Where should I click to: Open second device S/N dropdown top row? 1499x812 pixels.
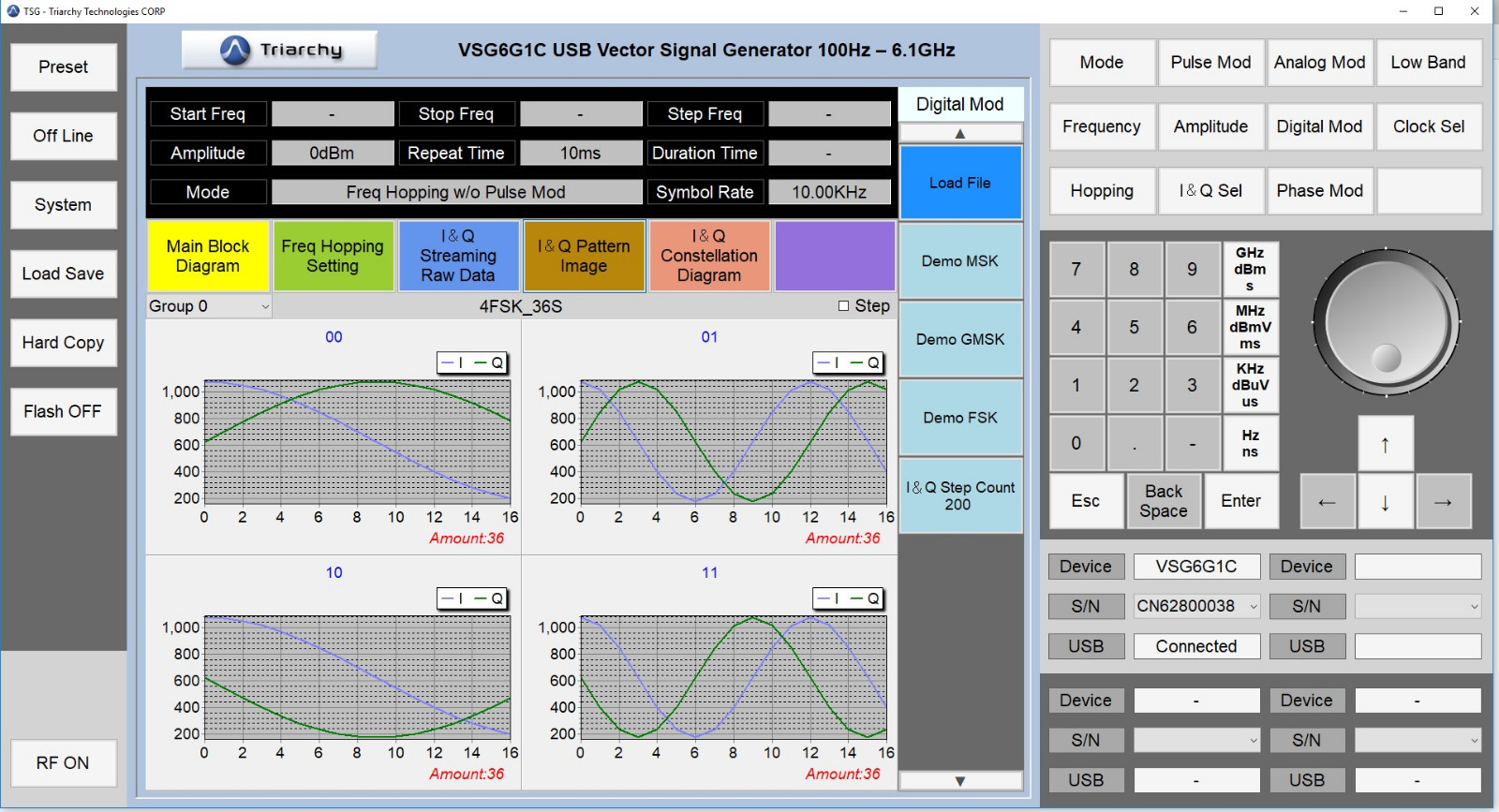pos(1417,606)
